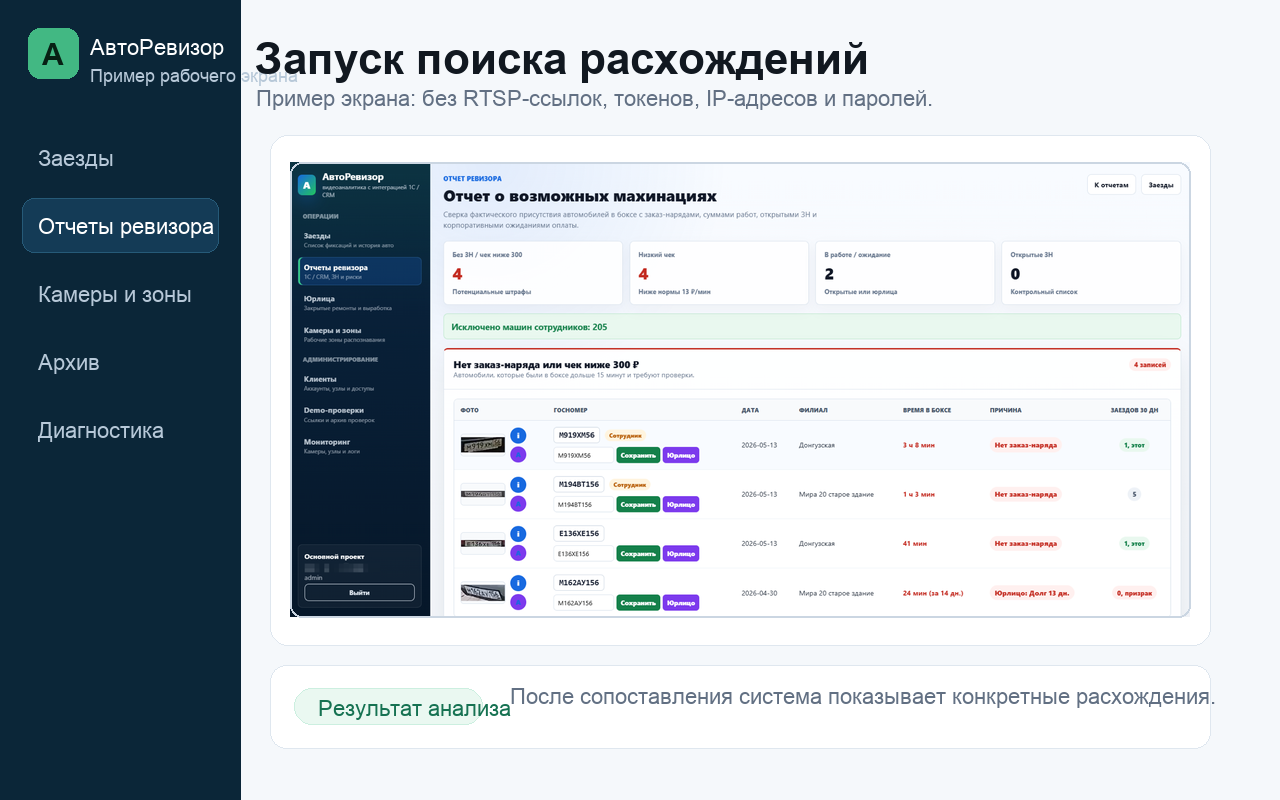Click the plate input field containing E136XE156
Viewport: 1280px width, 800px height.
[x=583, y=553]
